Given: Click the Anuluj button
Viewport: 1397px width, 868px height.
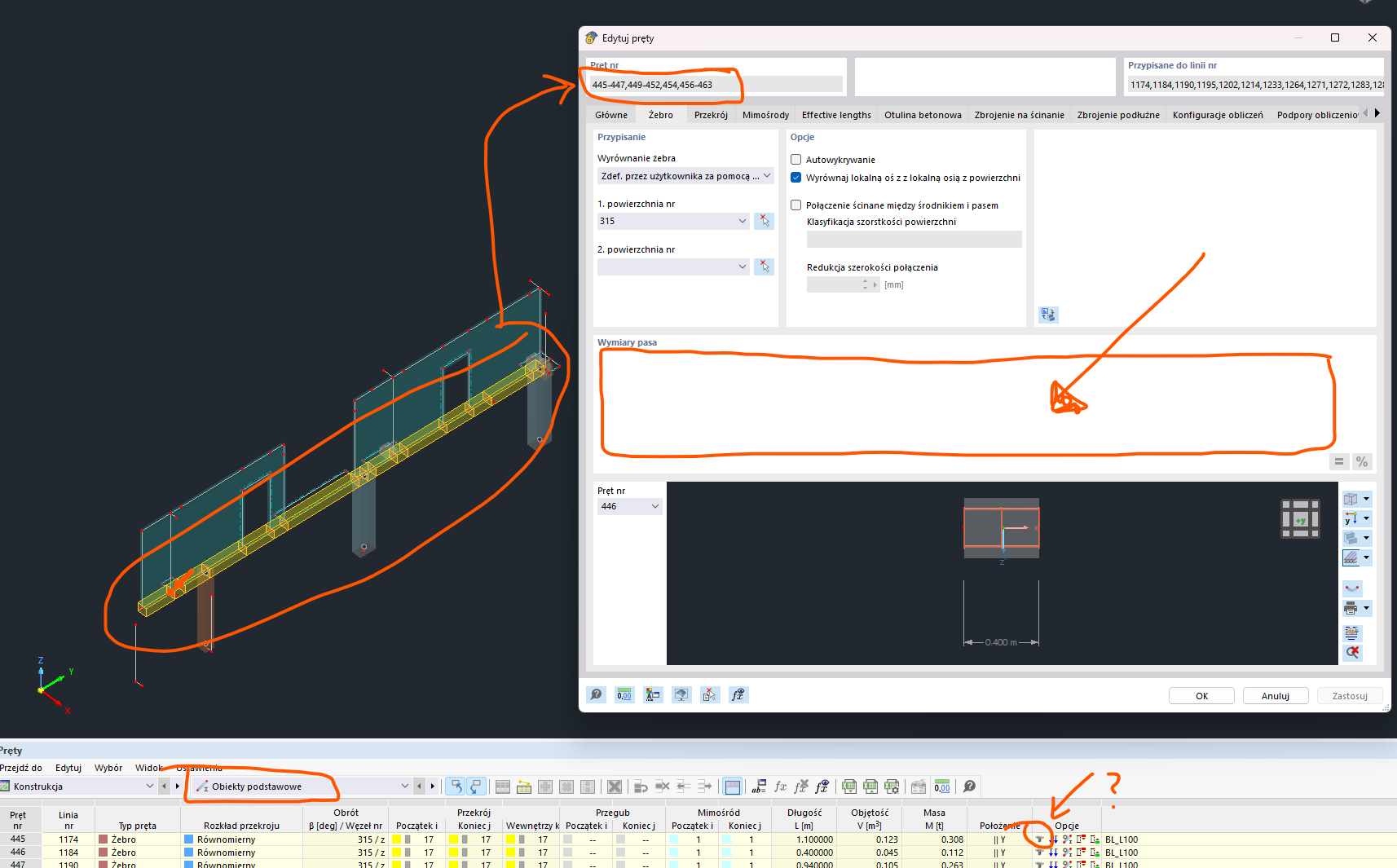Looking at the screenshot, I should [x=1275, y=696].
